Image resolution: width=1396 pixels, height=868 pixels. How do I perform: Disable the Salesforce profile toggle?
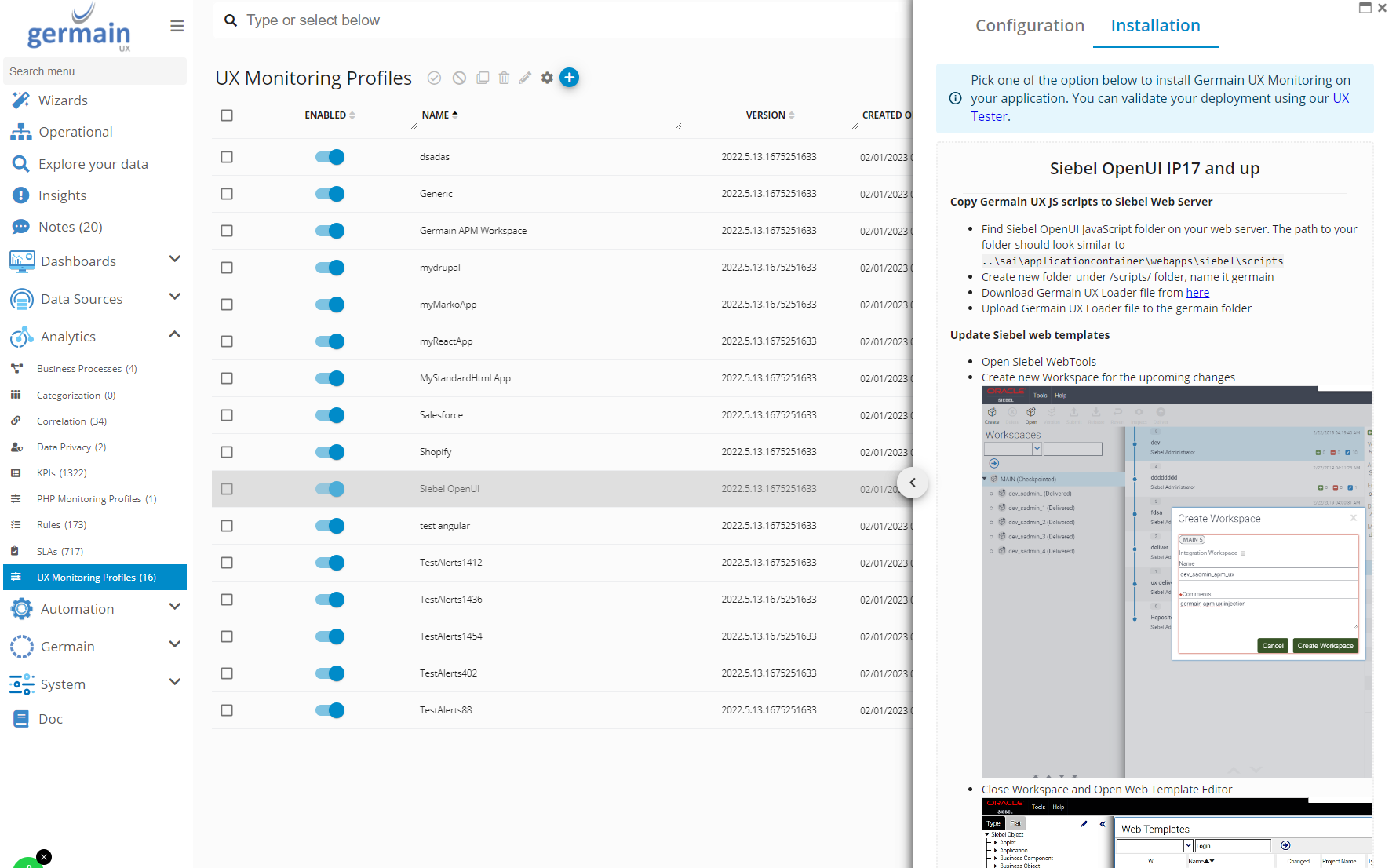[x=330, y=415]
